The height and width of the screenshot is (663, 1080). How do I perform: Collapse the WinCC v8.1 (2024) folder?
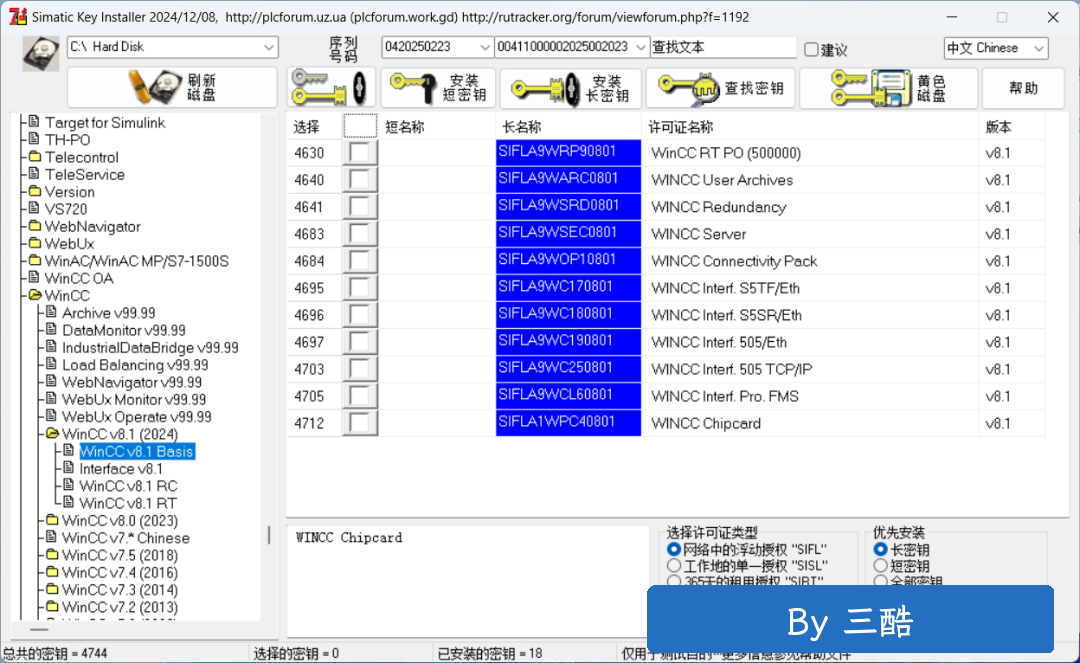pos(52,434)
